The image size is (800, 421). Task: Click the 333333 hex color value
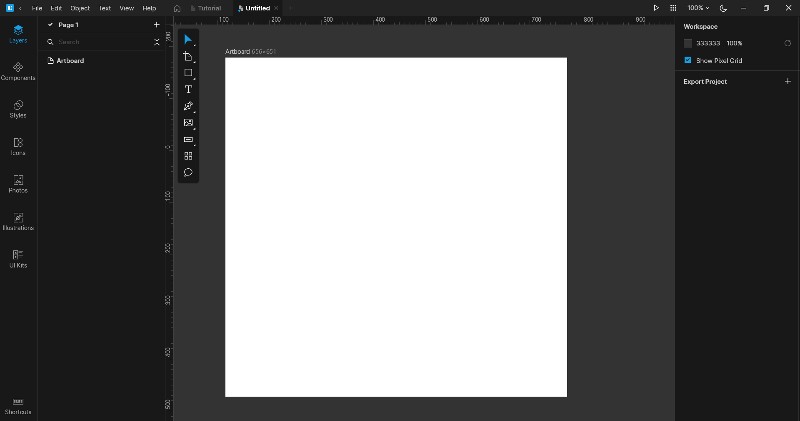tap(708, 43)
